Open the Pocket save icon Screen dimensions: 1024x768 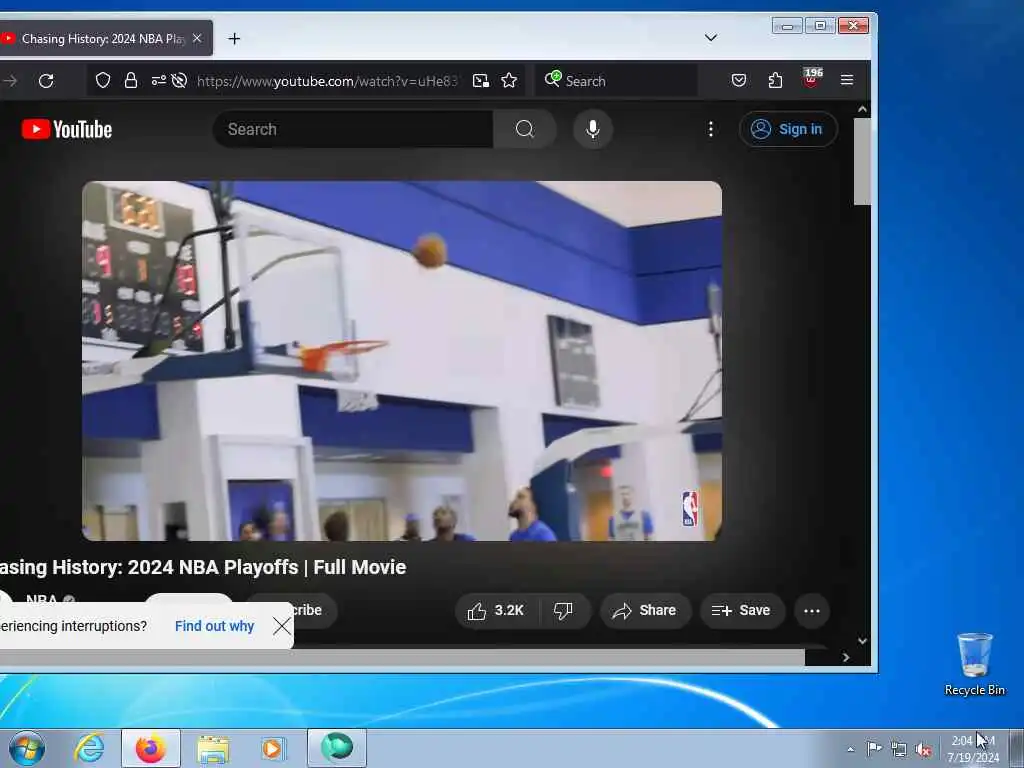(739, 80)
